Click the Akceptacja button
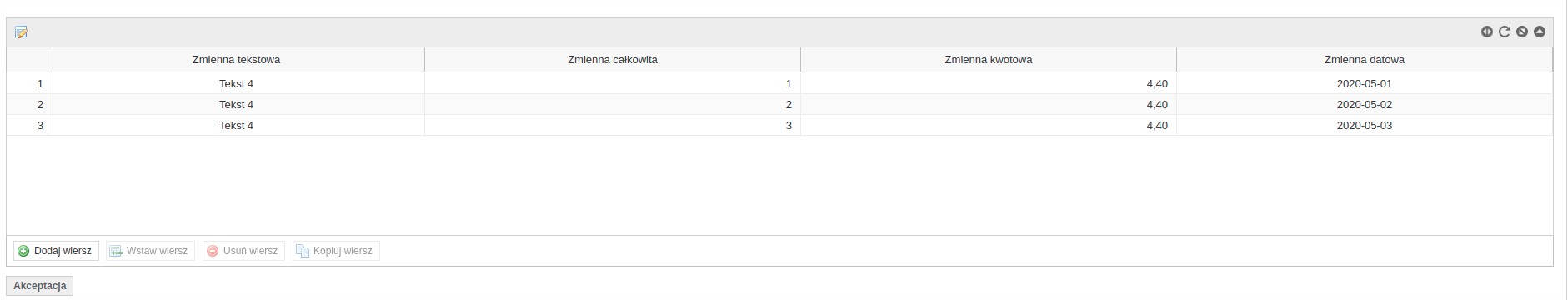 point(40,286)
